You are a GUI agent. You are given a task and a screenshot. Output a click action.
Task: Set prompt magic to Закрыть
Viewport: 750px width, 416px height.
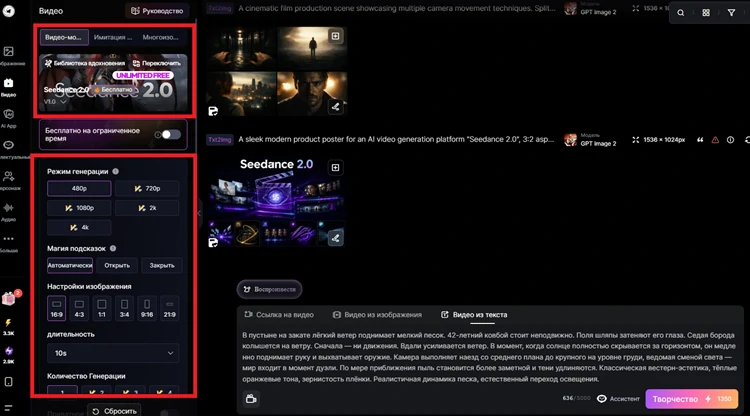point(162,265)
